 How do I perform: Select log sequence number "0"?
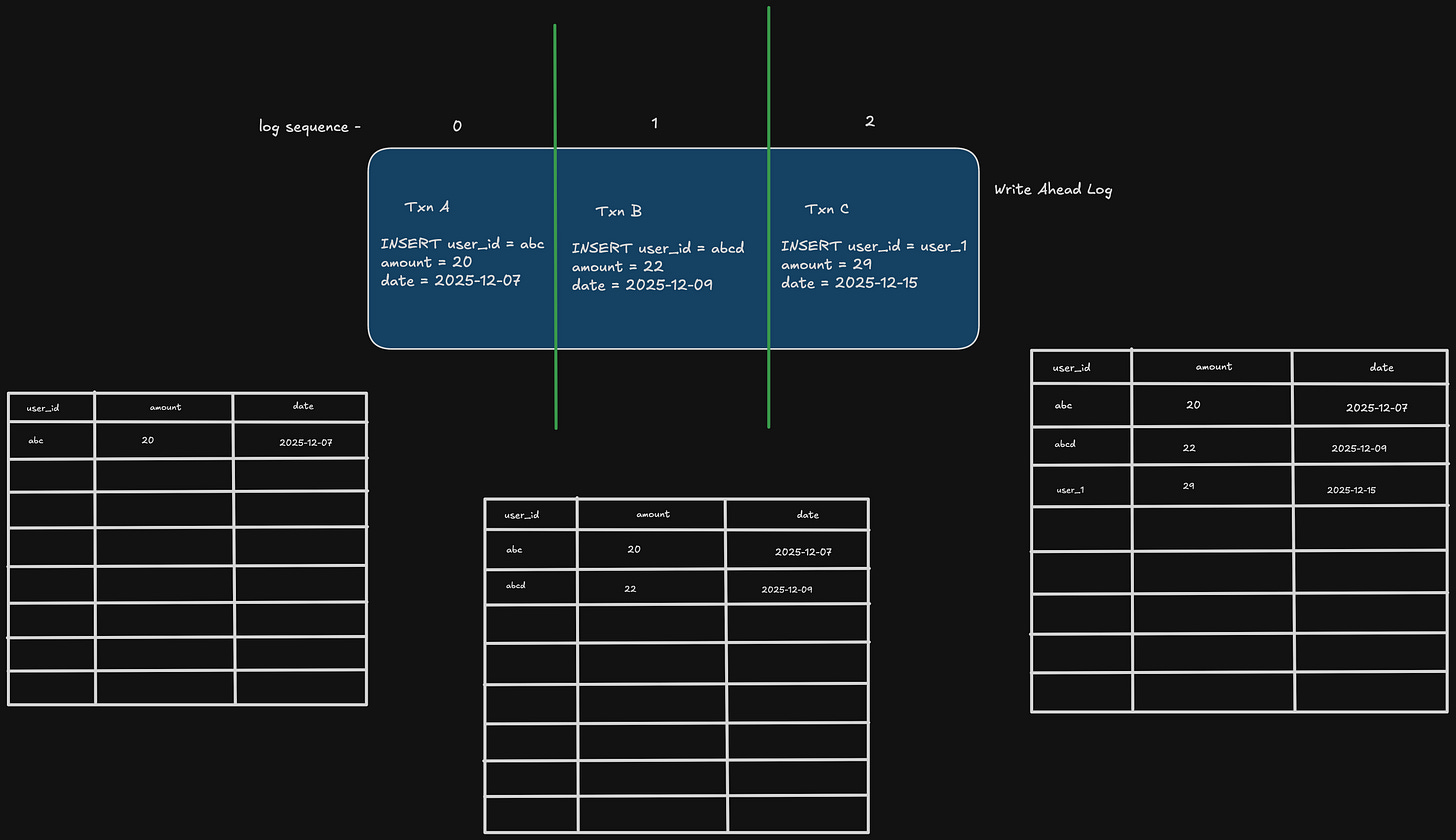coord(457,126)
